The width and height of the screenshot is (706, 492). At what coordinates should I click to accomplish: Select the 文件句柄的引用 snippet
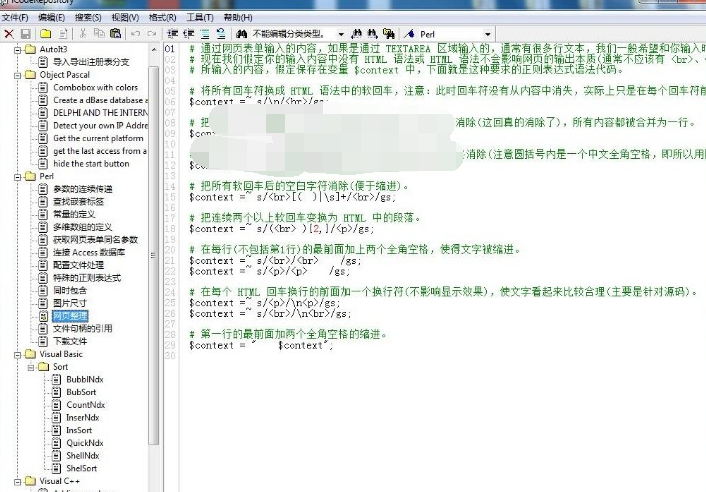click(x=82, y=329)
